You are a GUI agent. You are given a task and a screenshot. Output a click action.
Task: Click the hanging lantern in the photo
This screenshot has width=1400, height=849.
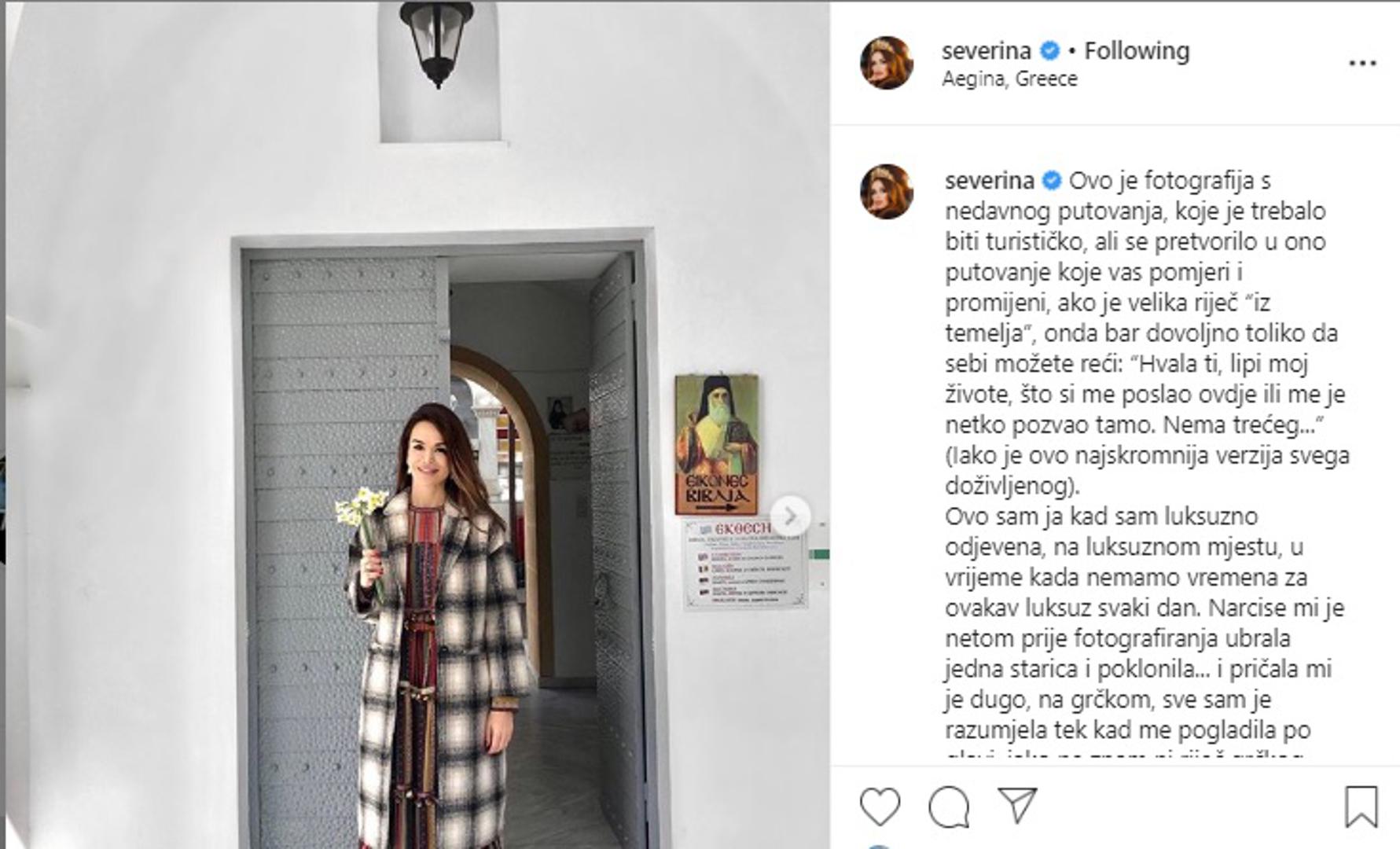pyautogui.click(x=437, y=41)
